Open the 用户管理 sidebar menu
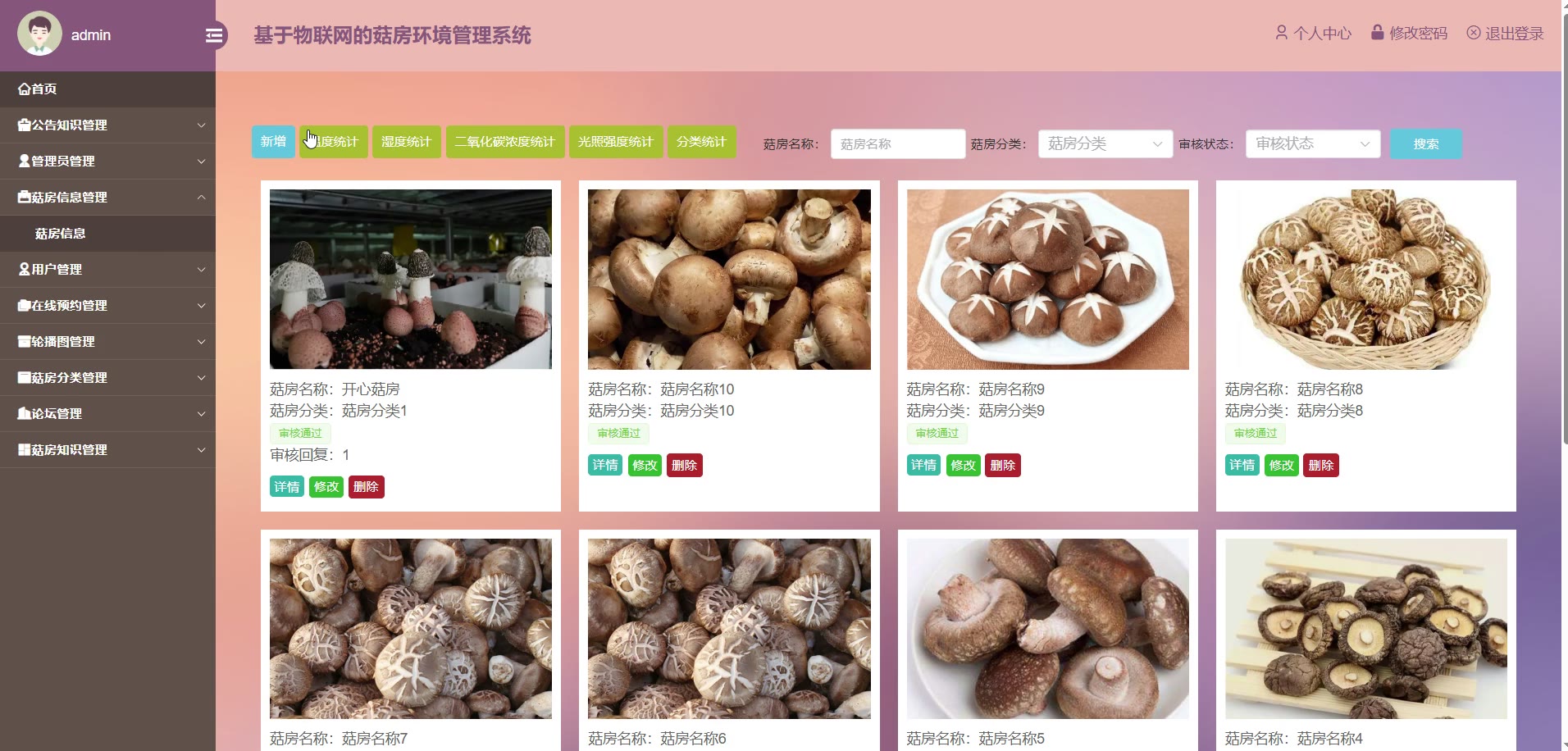The image size is (1568, 751). 107,270
